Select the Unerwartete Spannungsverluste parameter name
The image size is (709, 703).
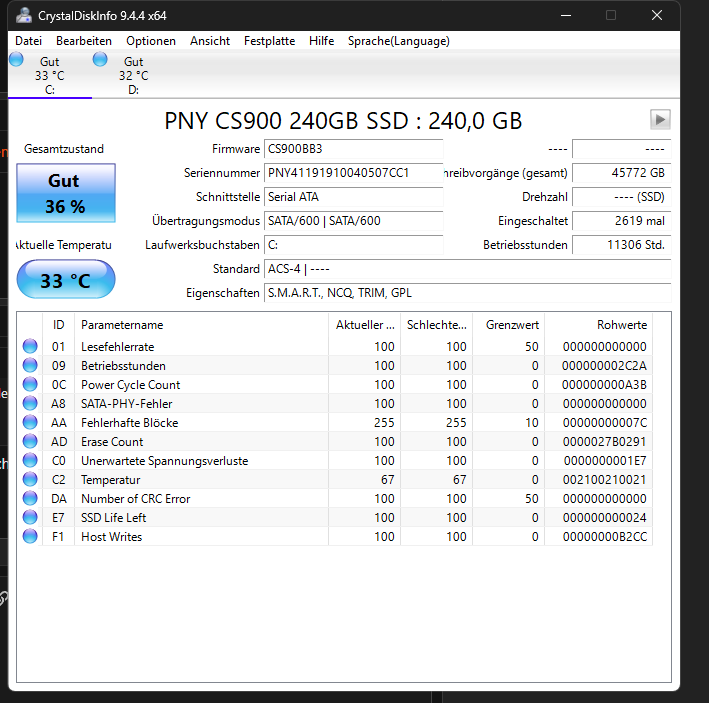coord(165,461)
